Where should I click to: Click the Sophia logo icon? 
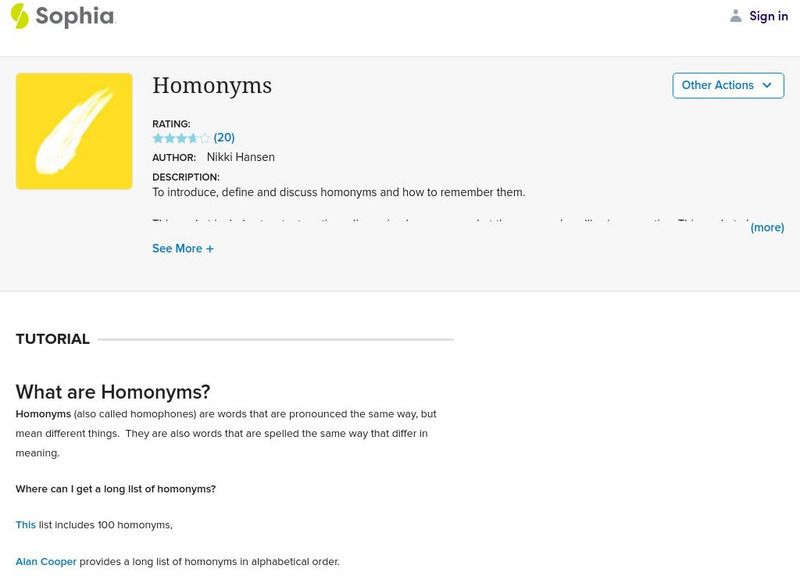point(19,16)
